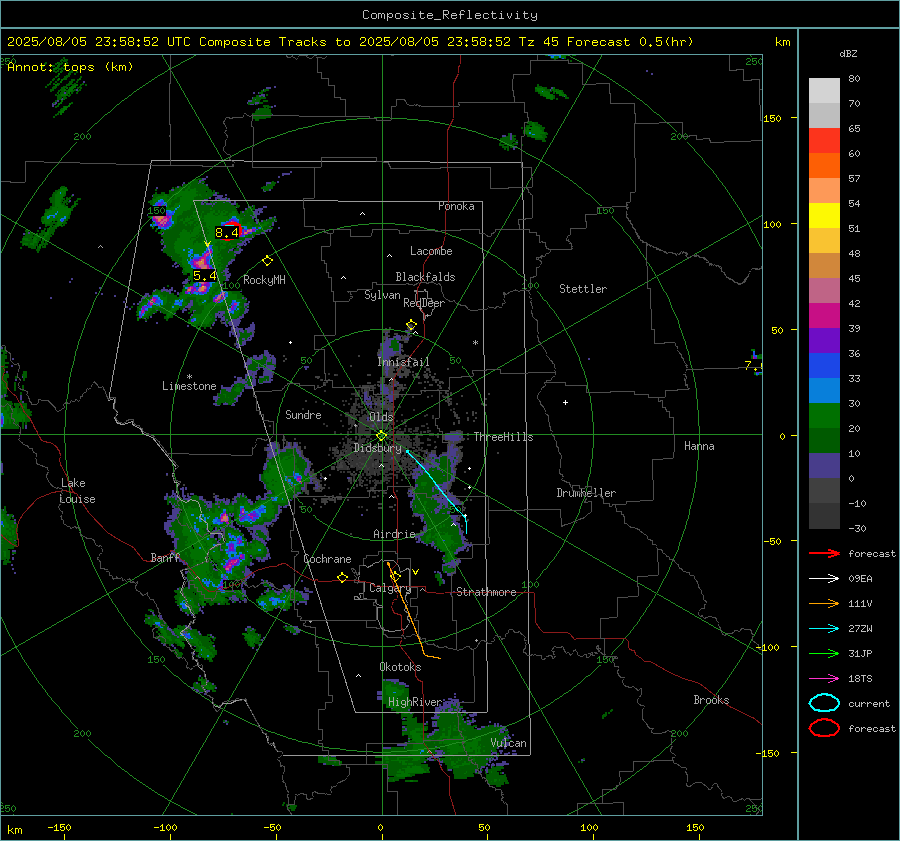This screenshot has width=900, height=841.
Task: Click the cyan current ellipse legend icon
Action: (824, 703)
